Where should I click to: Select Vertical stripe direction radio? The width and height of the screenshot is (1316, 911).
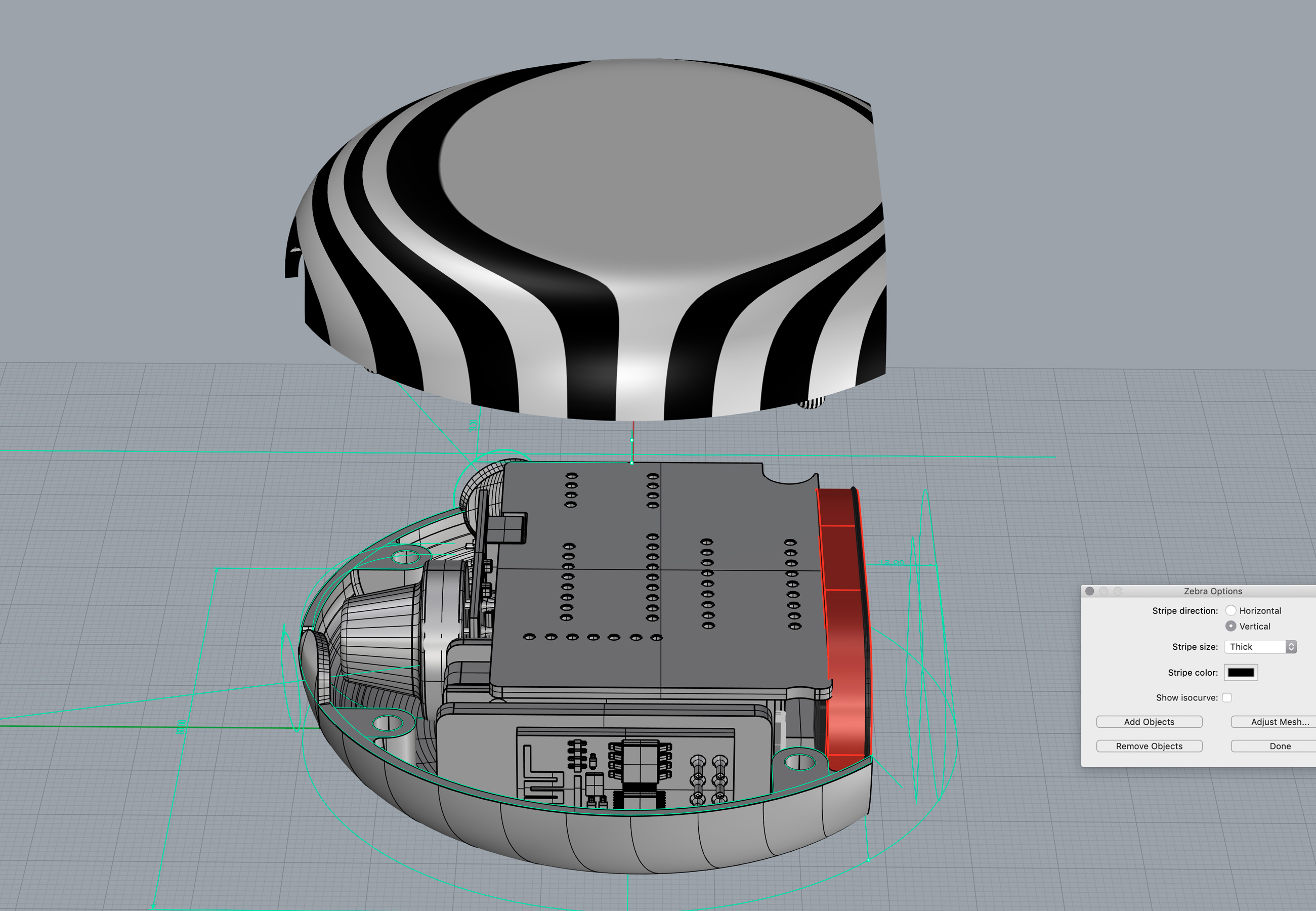coord(1231,626)
